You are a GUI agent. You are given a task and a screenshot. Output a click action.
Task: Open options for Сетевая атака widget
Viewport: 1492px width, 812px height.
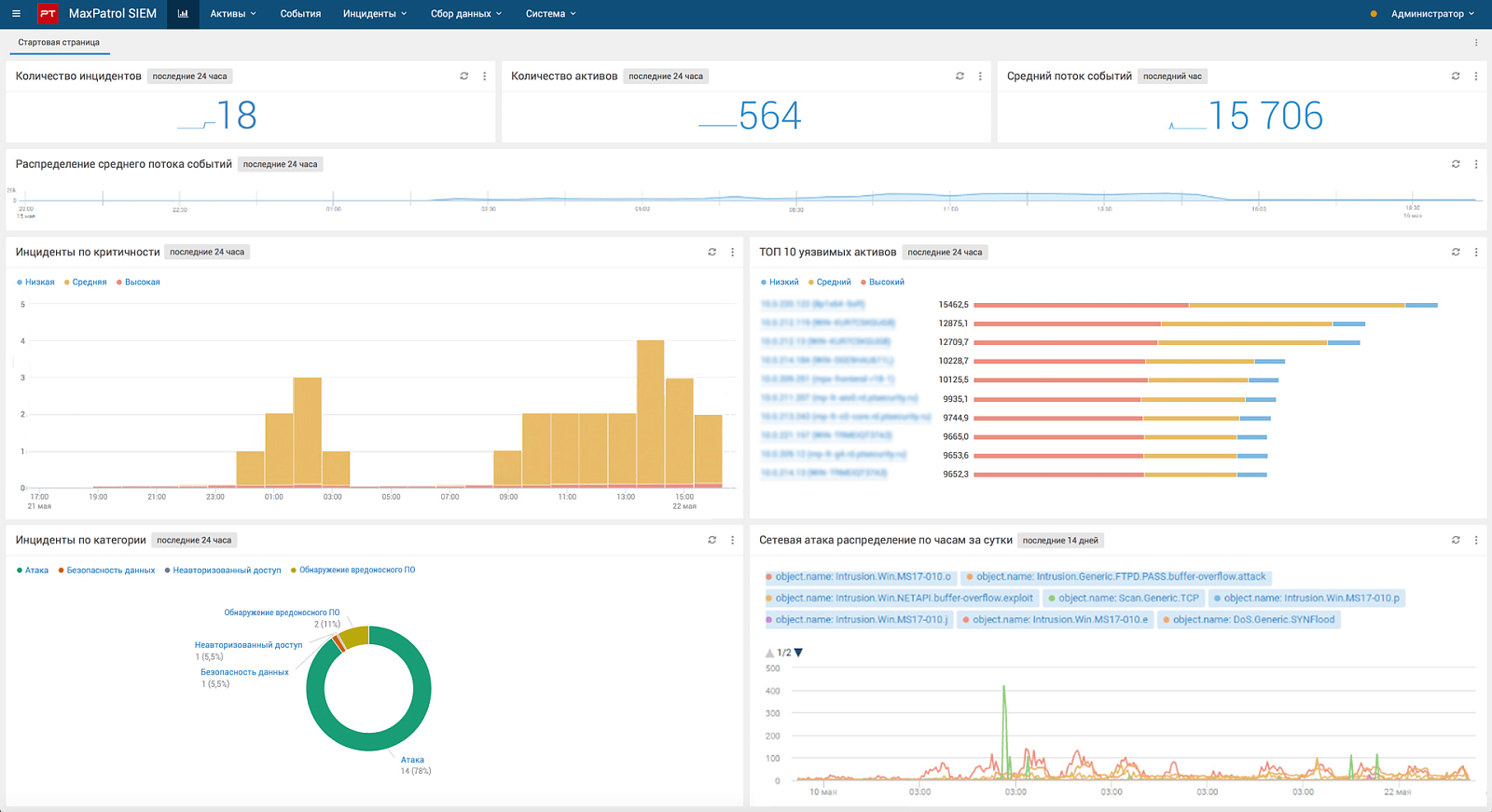(x=1476, y=541)
